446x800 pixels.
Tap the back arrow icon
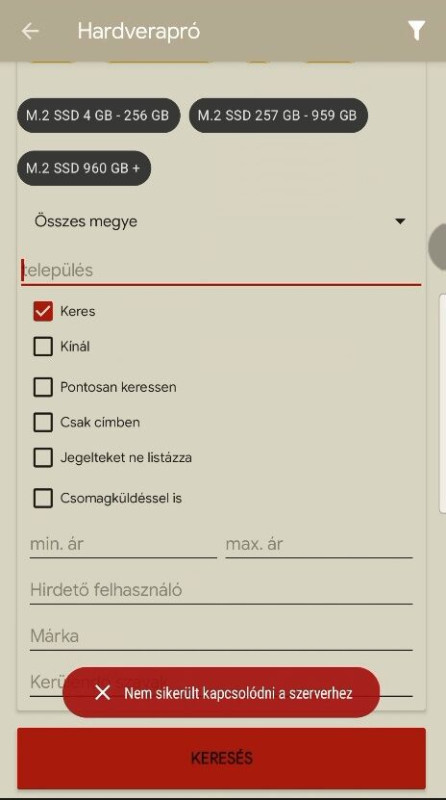coord(30,31)
